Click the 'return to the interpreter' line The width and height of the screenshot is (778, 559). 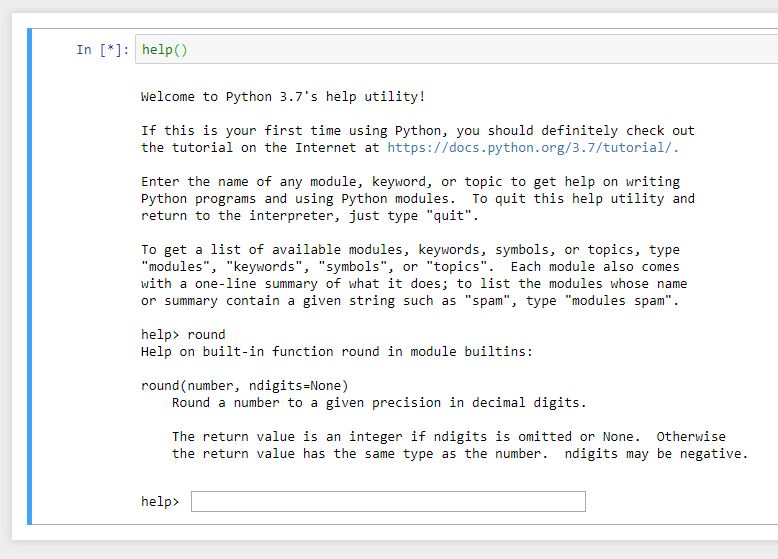310,216
